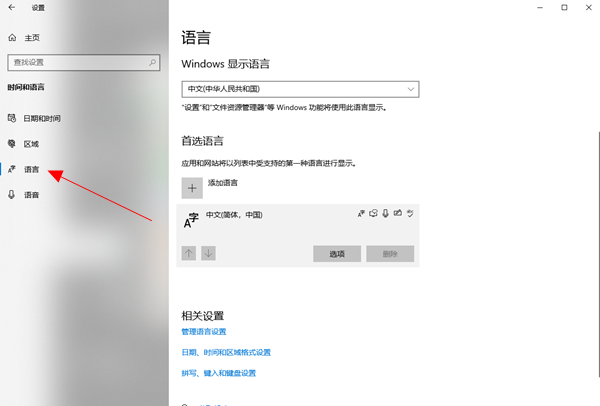Click the magnifier search icon
Viewport: 600px width, 406px height.
point(152,62)
